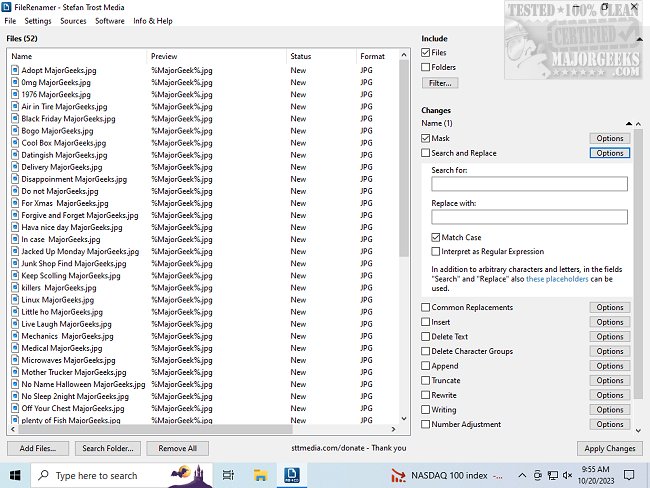Image resolution: width=650 pixels, height=488 pixels.
Task: Click the file list horizontal scrollbar thumb
Action: (155, 429)
